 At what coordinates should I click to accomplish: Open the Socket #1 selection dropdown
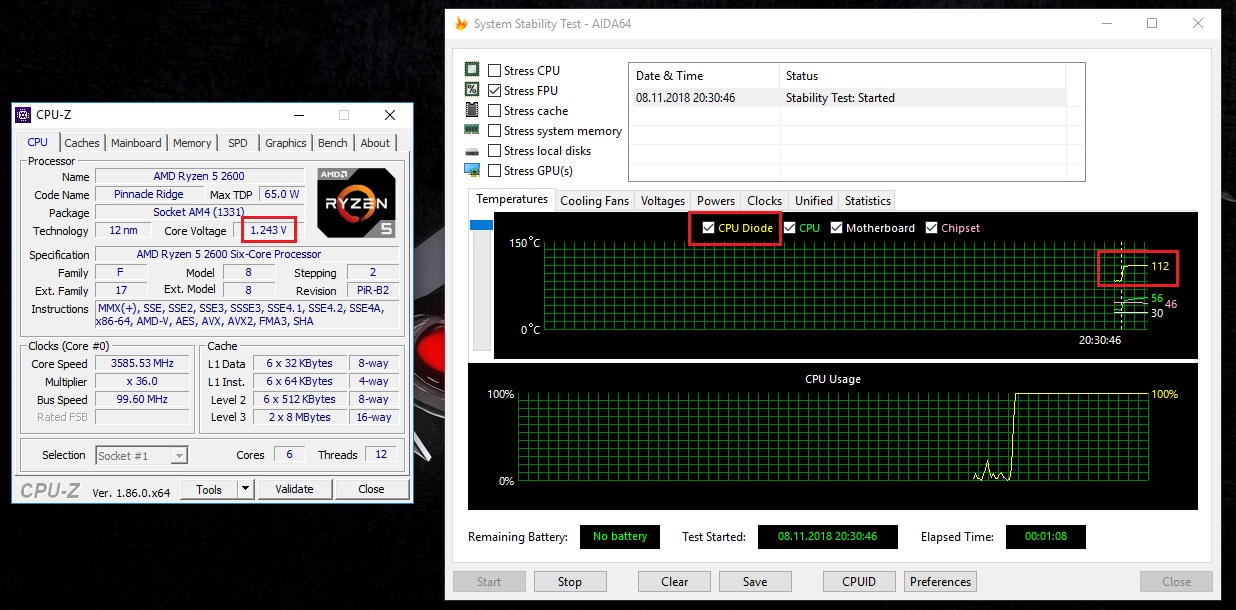(141, 455)
